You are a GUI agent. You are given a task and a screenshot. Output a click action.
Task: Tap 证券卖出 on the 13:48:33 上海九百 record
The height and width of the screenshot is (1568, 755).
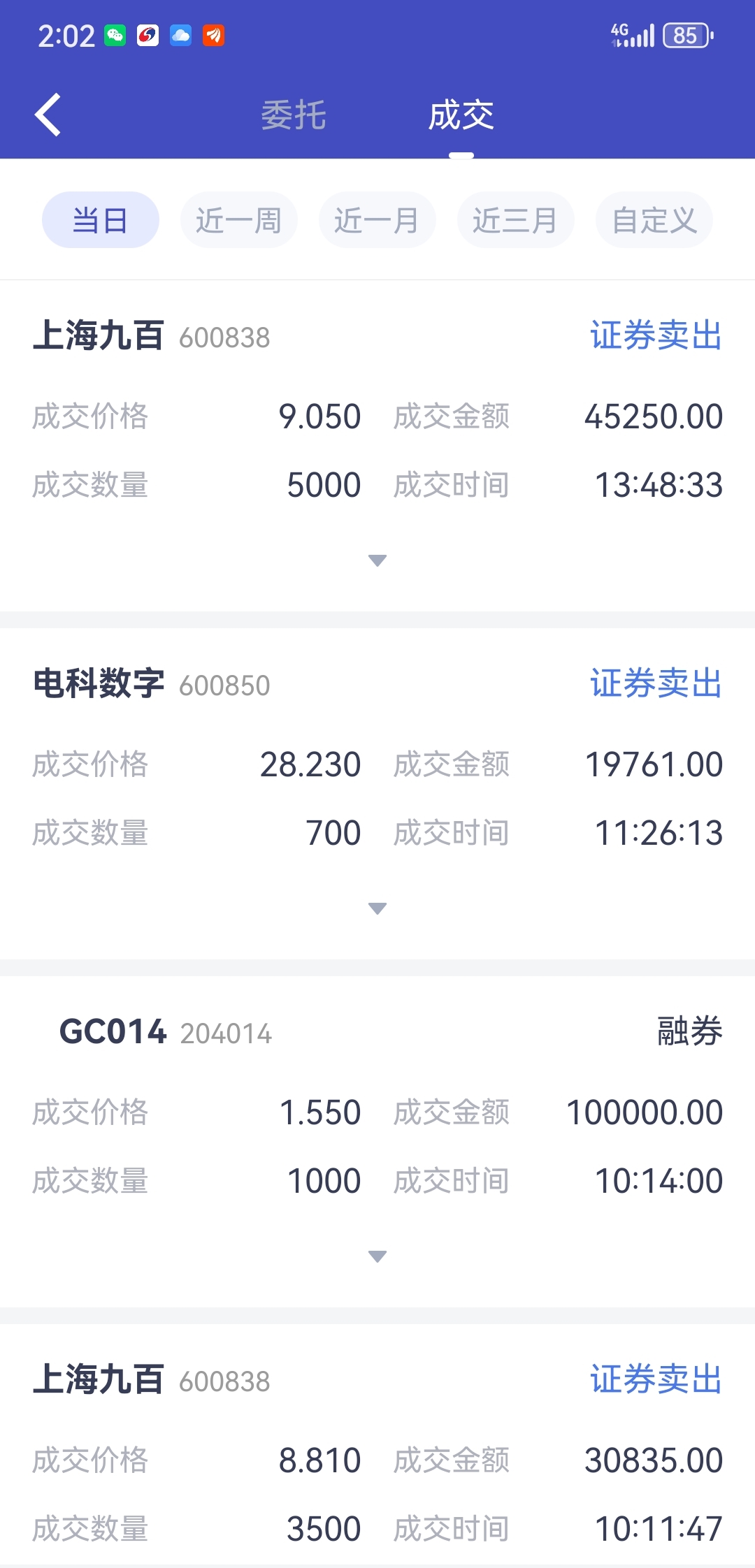tap(656, 335)
